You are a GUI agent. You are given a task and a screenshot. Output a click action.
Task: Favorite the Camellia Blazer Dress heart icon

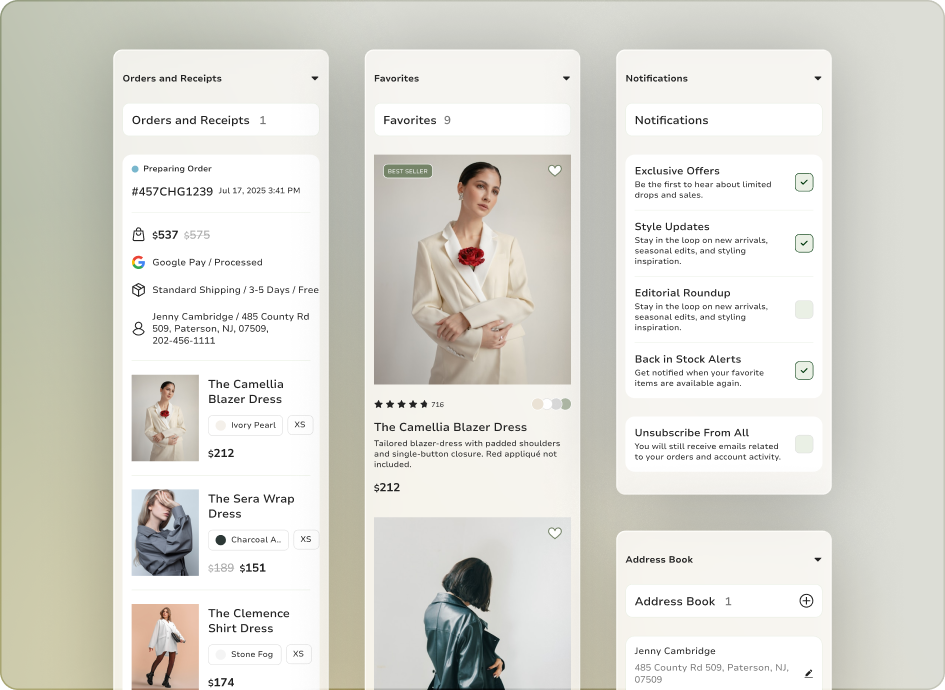555,171
